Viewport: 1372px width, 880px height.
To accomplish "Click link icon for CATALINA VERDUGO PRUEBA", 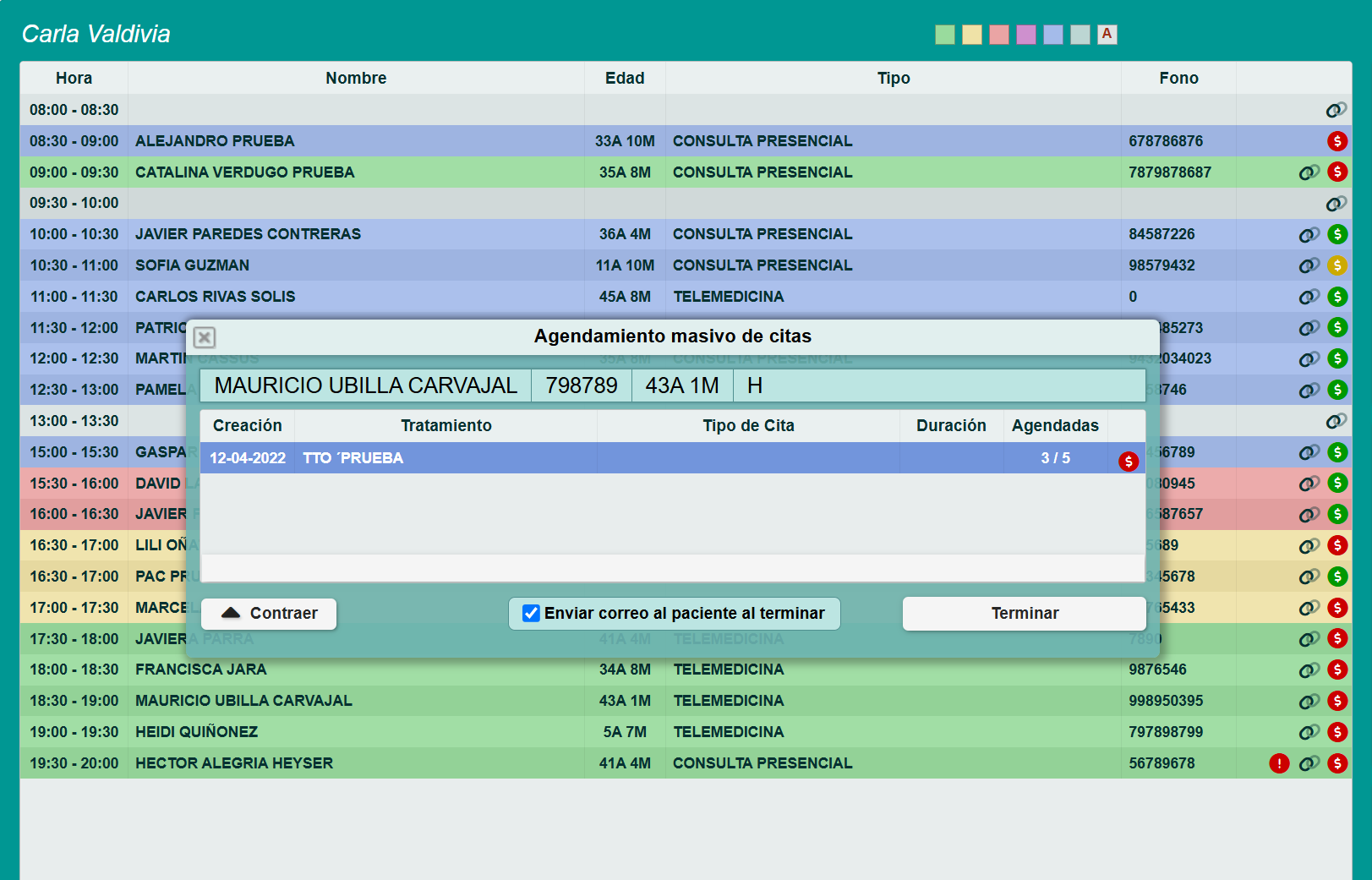I will click(x=1309, y=172).
